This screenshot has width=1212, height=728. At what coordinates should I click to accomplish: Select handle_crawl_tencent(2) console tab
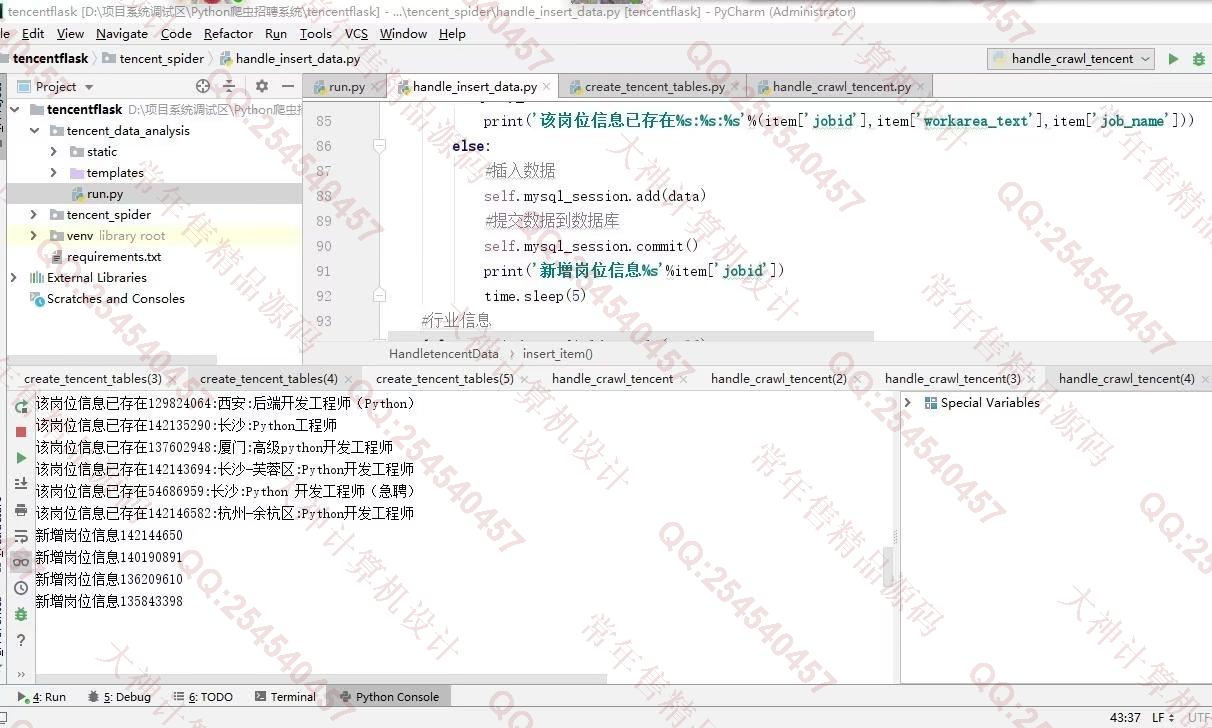(x=778, y=379)
